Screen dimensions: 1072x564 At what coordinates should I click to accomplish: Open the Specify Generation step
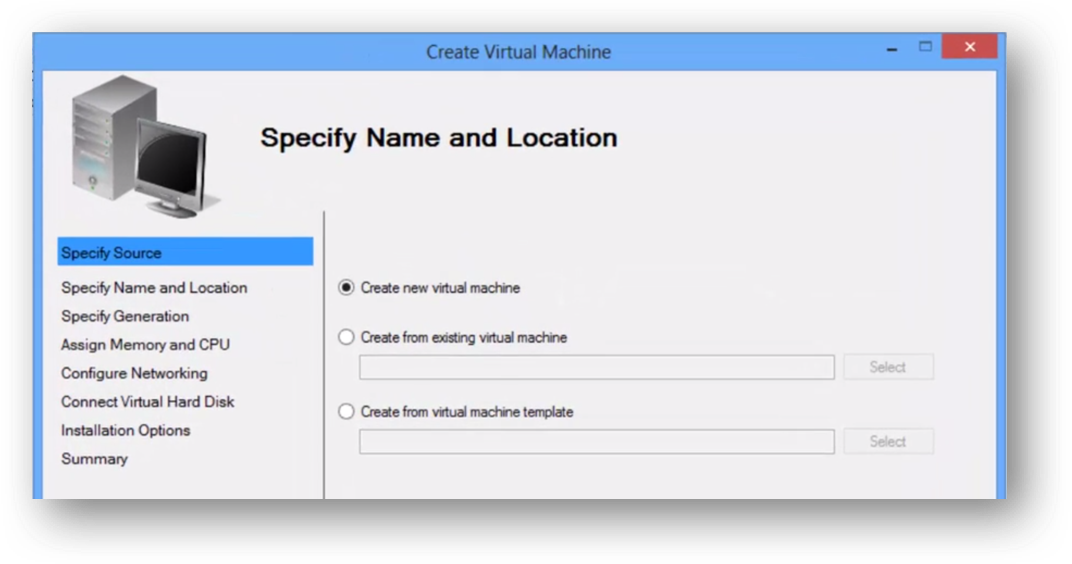click(x=125, y=316)
